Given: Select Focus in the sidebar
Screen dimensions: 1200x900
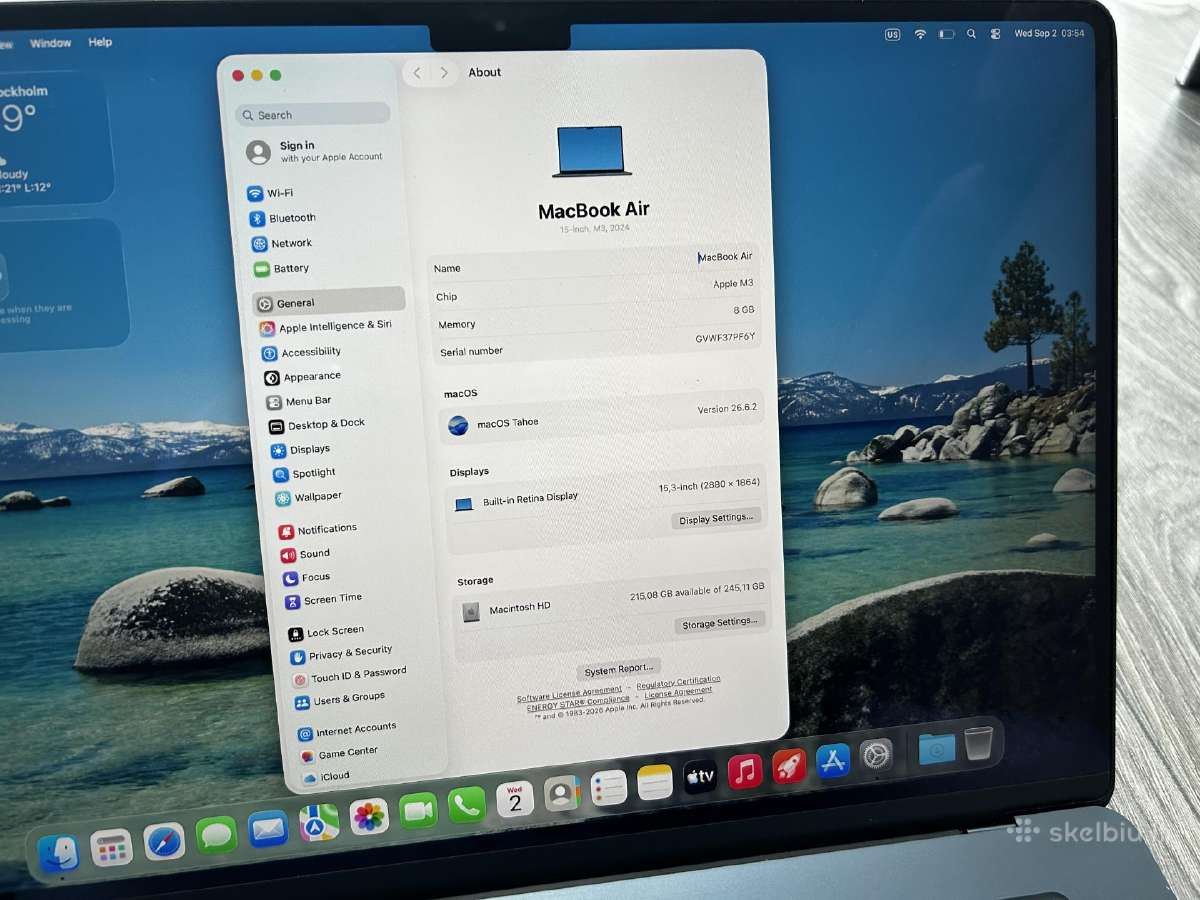Looking at the screenshot, I should point(306,578).
